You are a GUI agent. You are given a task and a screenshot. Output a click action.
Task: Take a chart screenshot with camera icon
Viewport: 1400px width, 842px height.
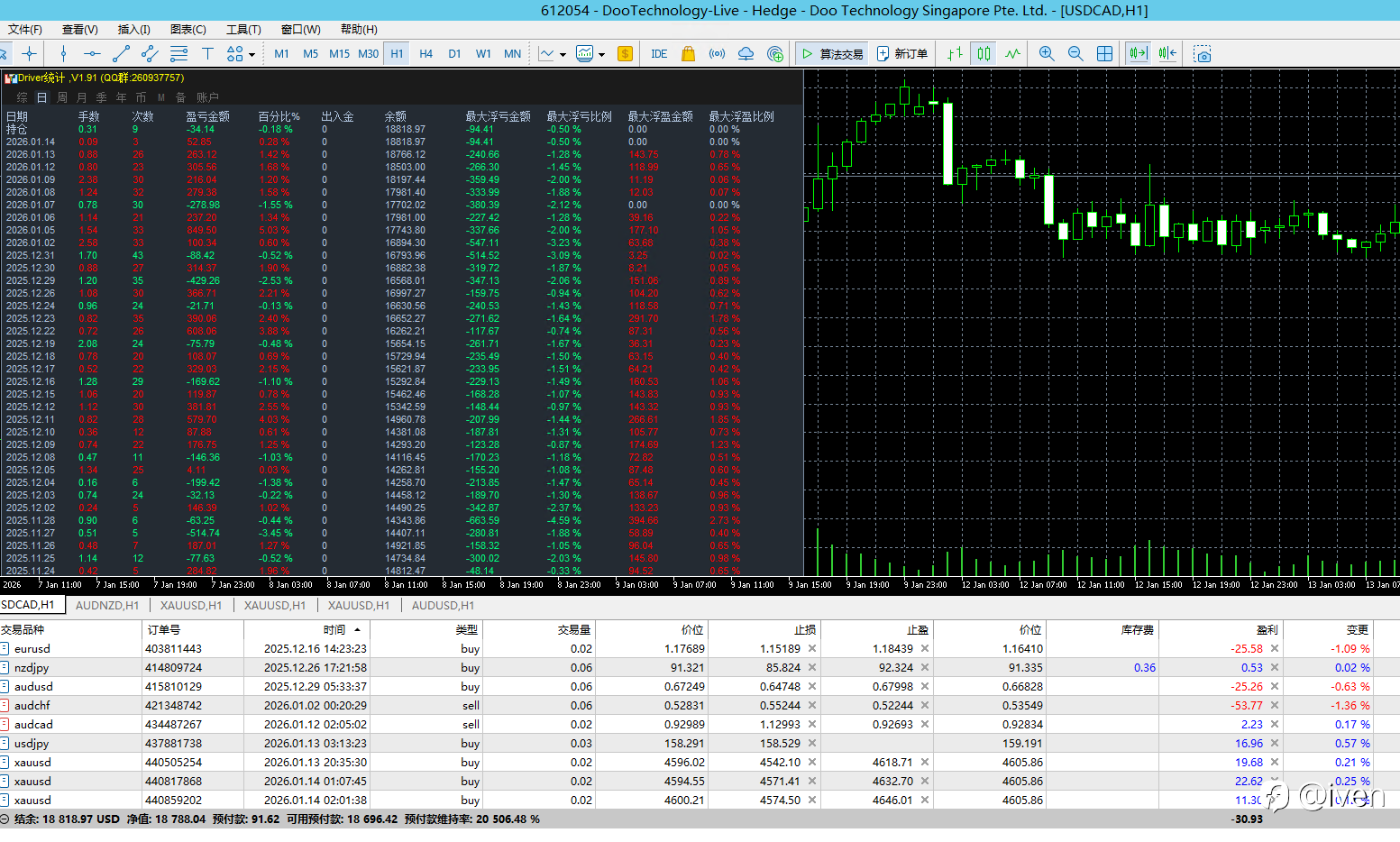(1202, 54)
